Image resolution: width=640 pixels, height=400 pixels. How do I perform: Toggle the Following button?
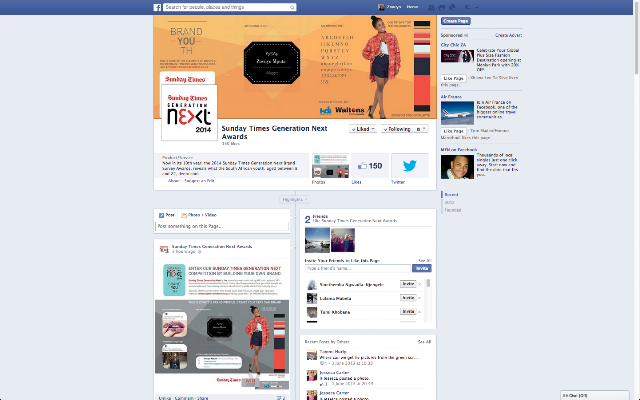tap(397, 129)
